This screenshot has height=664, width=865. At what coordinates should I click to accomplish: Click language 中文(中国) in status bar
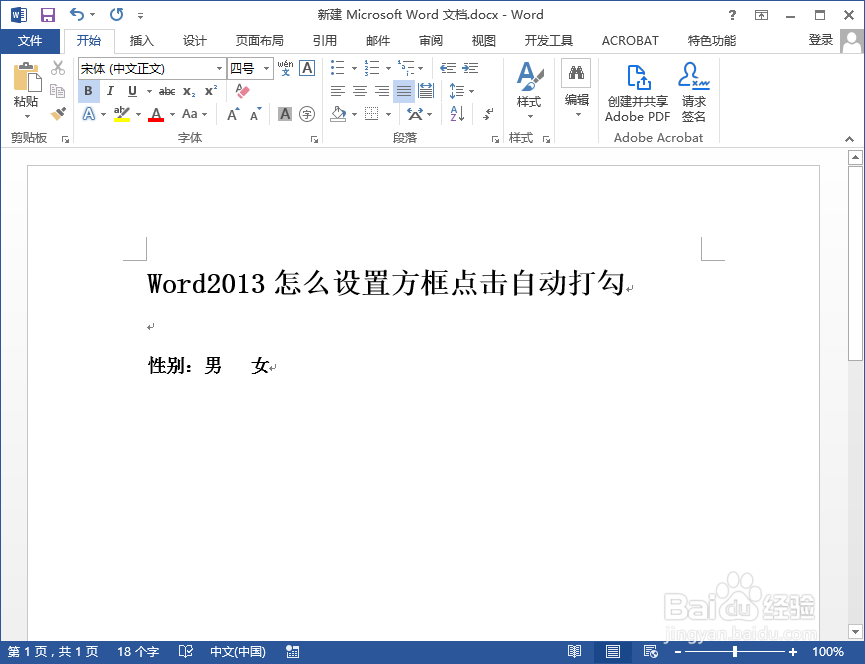pos(238,652)
